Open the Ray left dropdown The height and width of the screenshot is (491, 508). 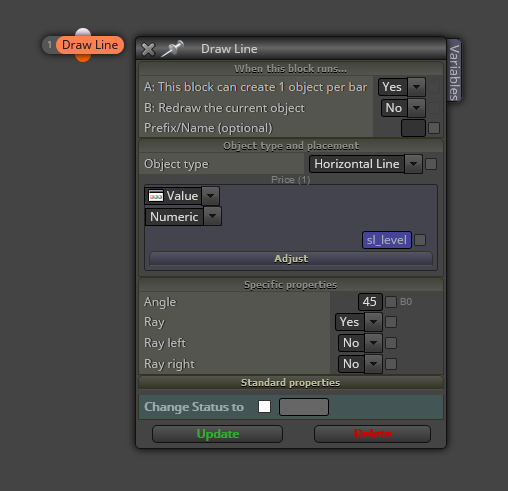click(373, 343)
